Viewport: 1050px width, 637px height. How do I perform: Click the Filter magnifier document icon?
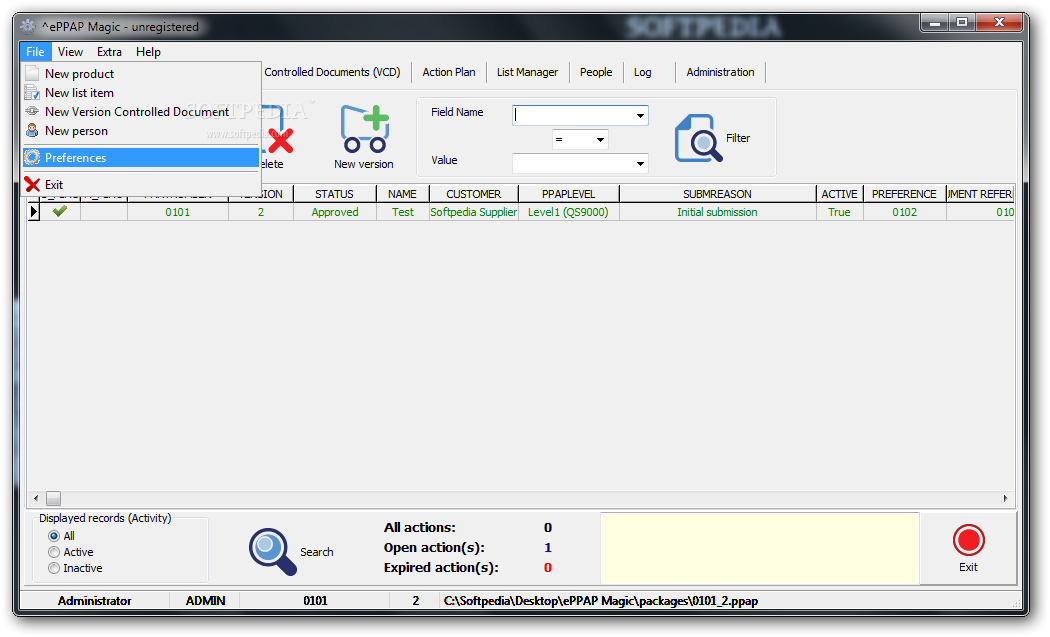coord(698,138)
